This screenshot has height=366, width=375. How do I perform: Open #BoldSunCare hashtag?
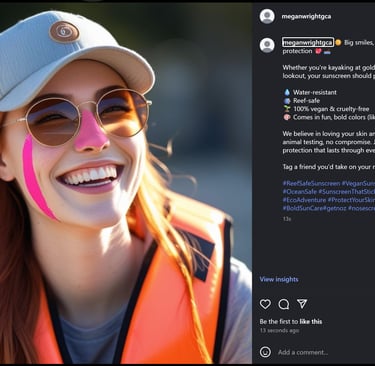303,208
